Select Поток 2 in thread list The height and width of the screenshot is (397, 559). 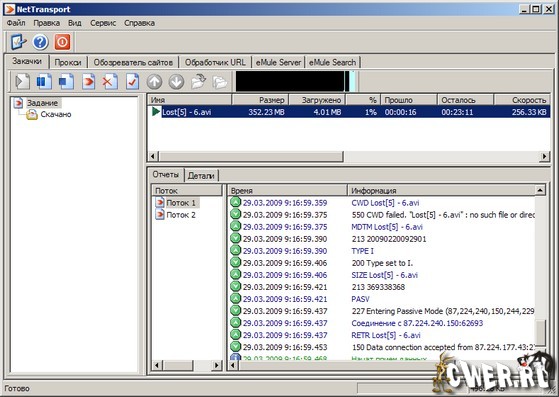181,215
